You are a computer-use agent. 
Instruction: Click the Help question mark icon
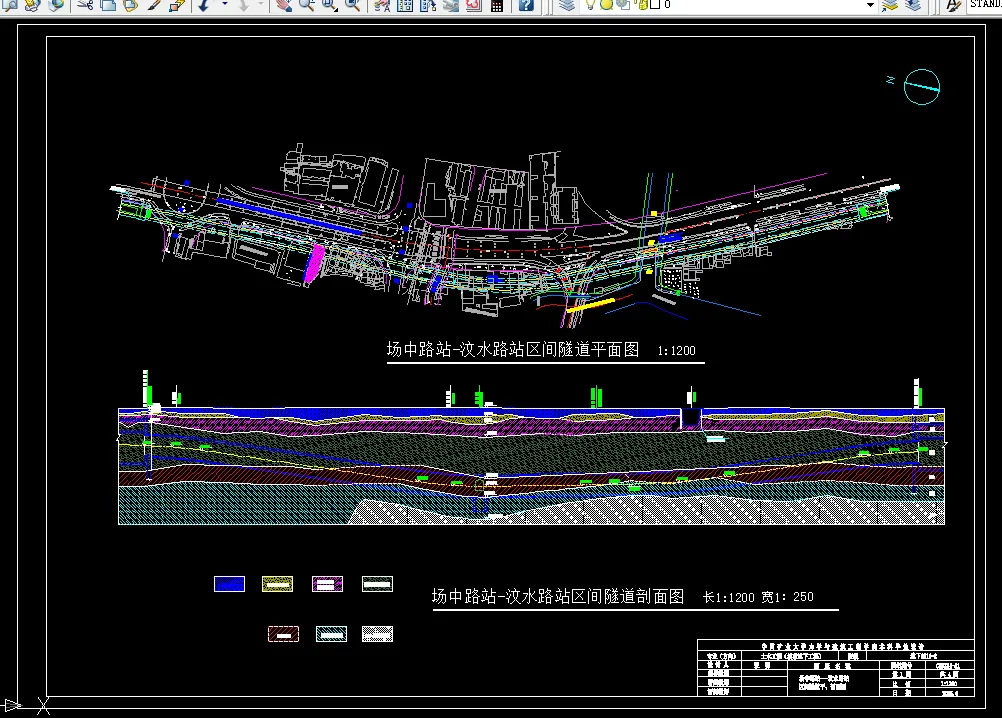(526, 5)
